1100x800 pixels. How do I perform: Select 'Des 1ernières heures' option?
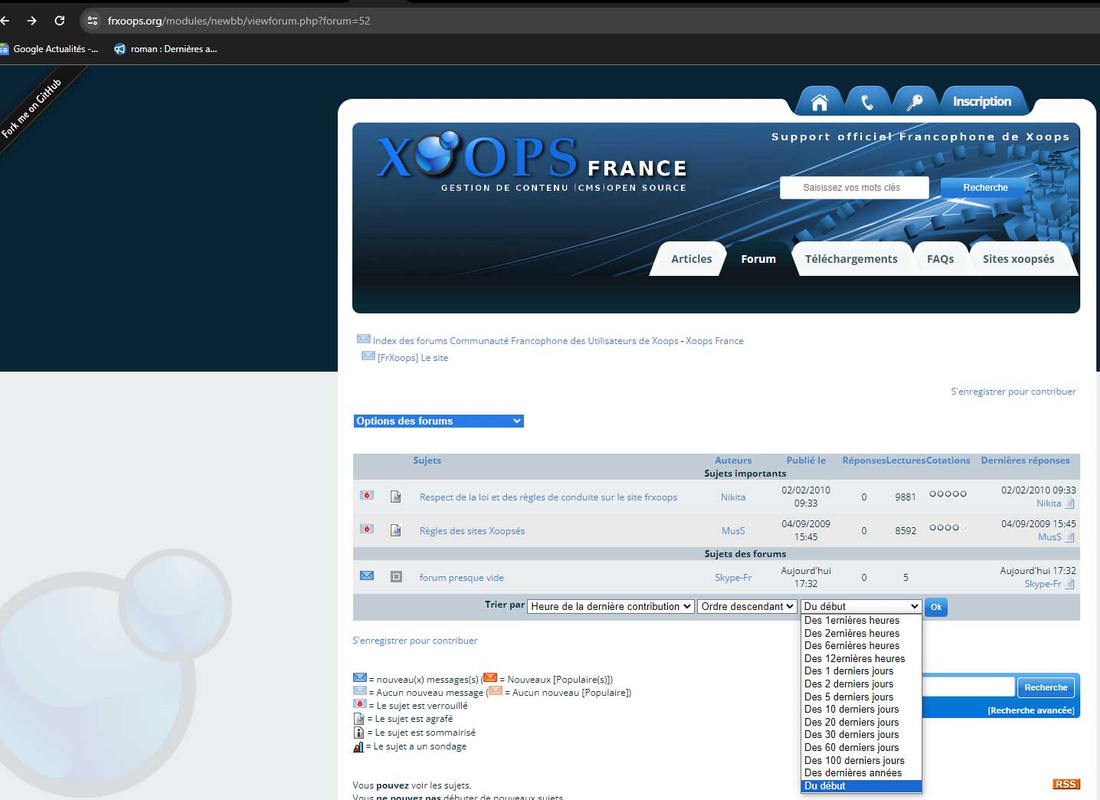pos(861,620)
